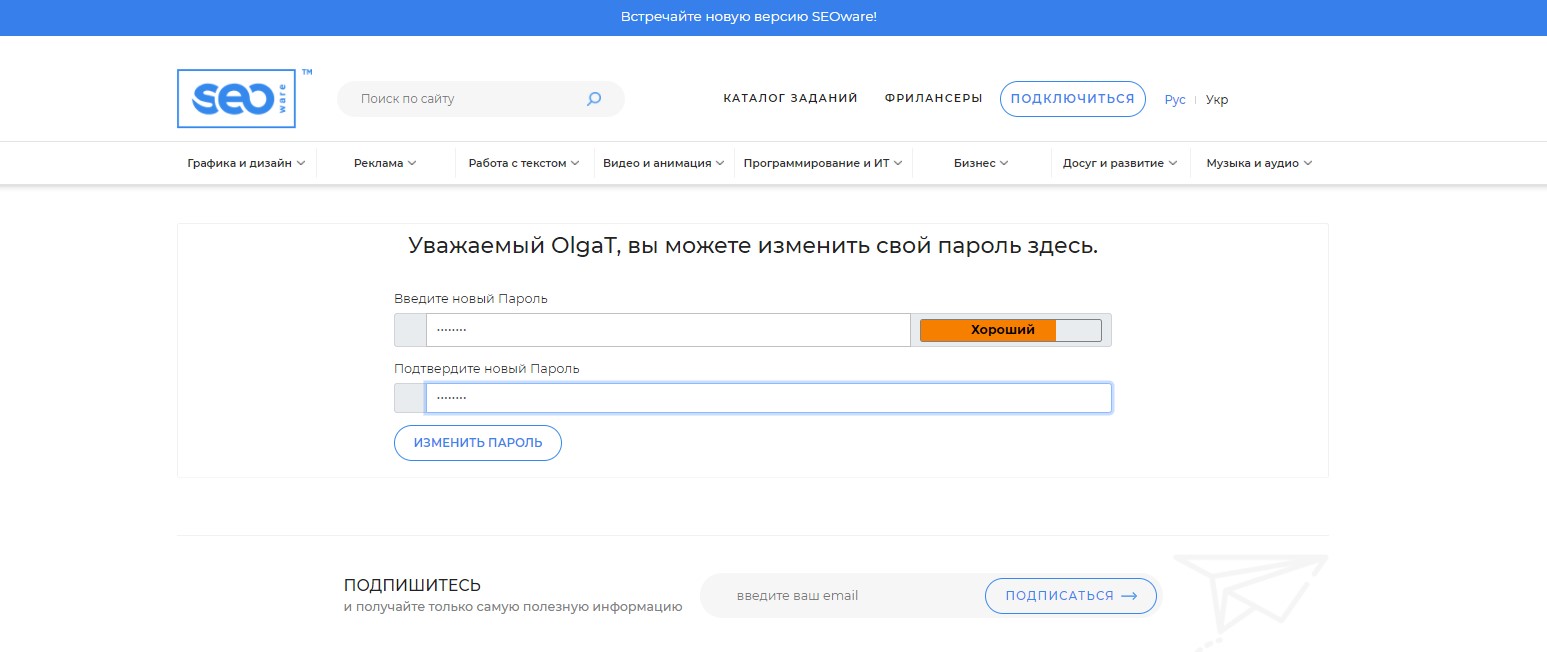Screen dimensions: 1547x652
Task: Click the icon box beside confirm password field
Action: coord(410,398)
